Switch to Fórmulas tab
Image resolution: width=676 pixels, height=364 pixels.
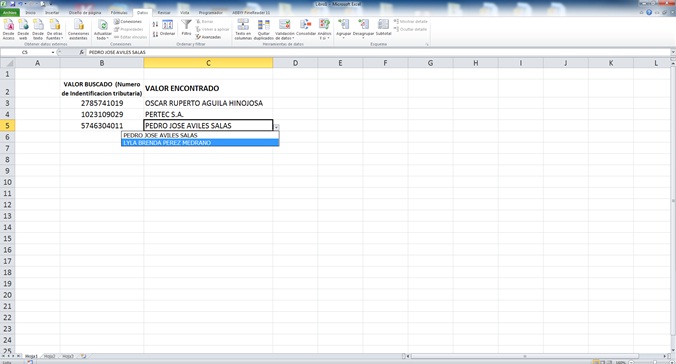pos(119,13)
